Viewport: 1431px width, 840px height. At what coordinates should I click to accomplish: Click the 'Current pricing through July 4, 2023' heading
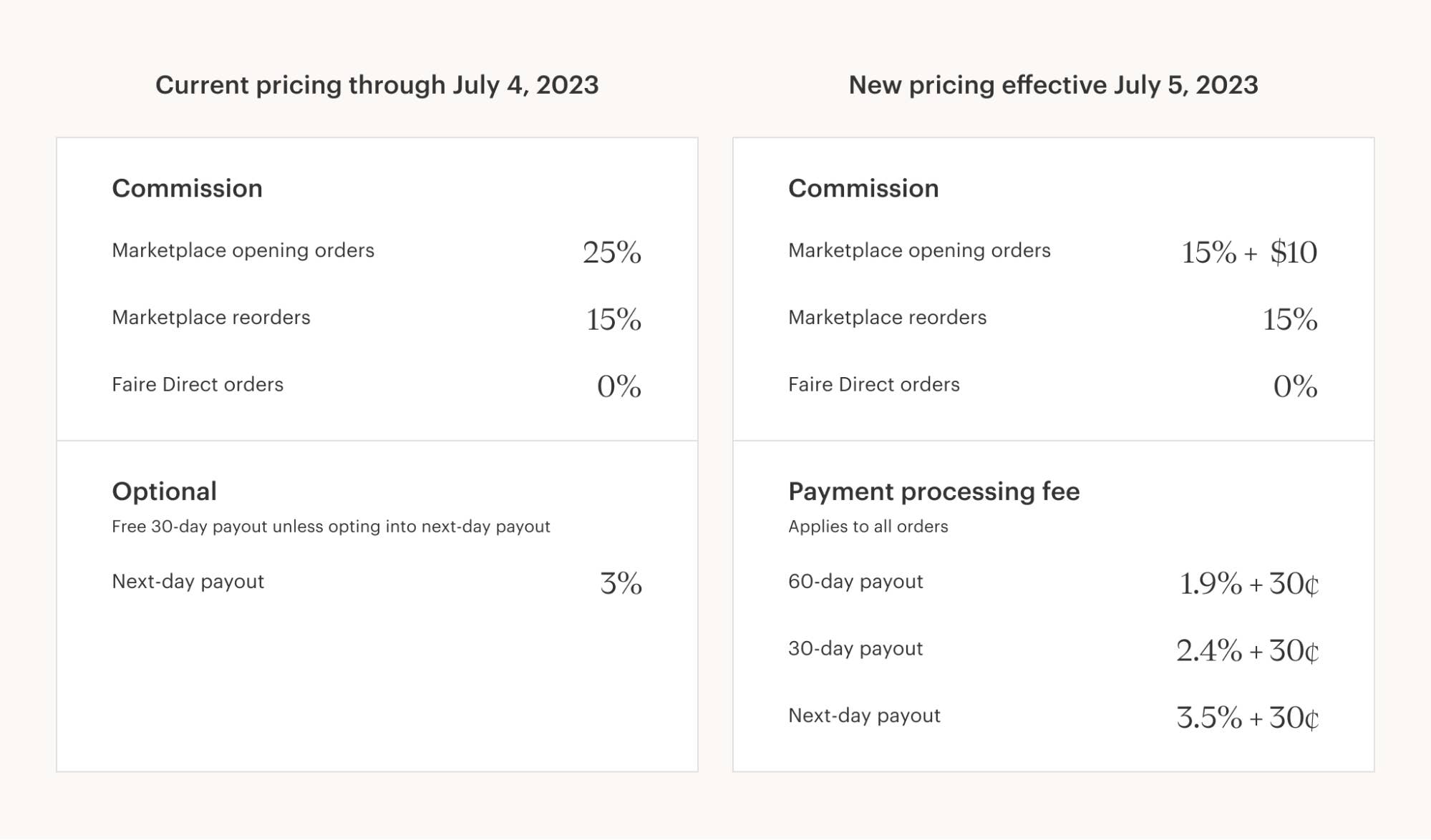pos(377,85)
